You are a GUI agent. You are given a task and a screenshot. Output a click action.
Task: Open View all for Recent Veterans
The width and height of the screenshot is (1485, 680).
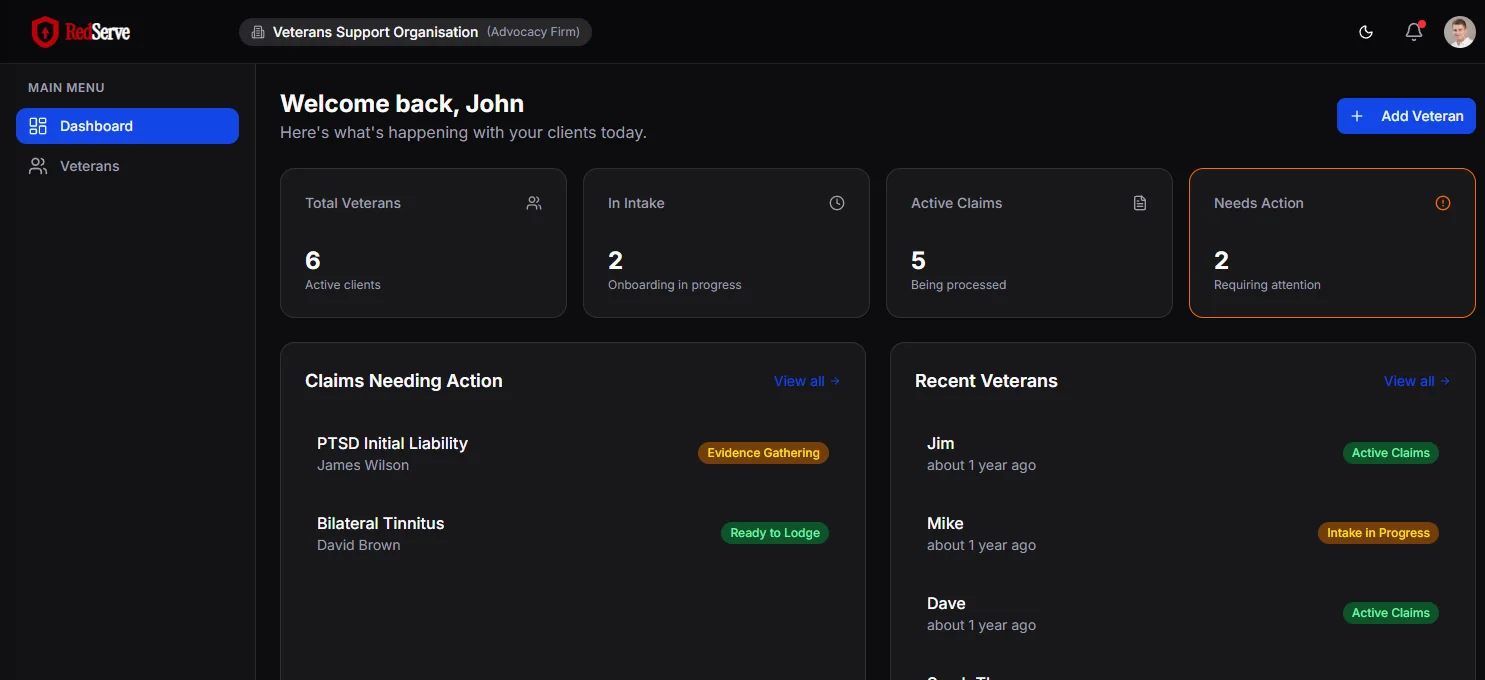pyautogui.click(x=1416, y=381)
